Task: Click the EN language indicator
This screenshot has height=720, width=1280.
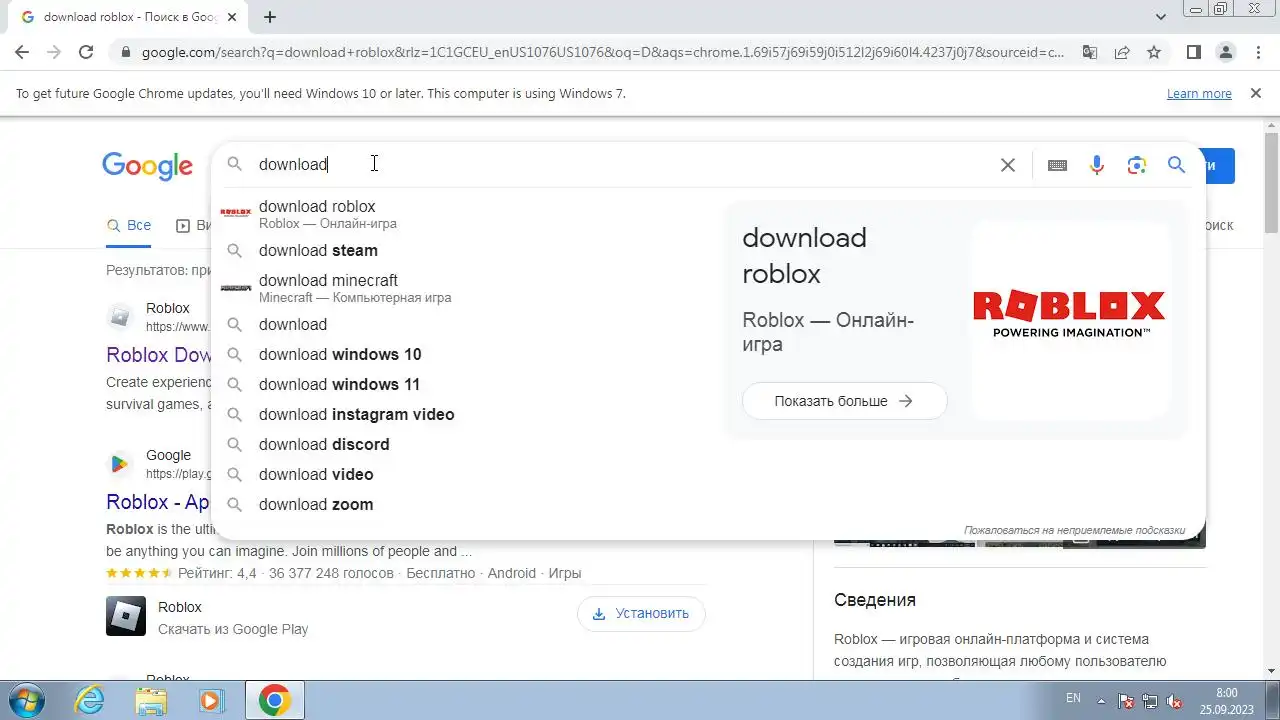Action: [x=1073, y=699]
